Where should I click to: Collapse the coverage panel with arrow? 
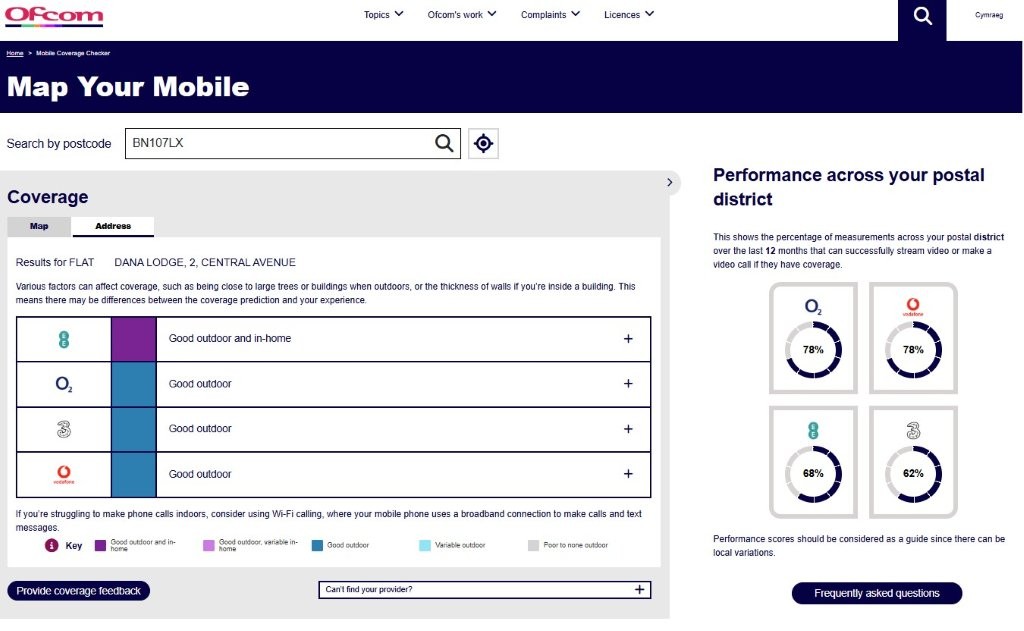(669, 182)
